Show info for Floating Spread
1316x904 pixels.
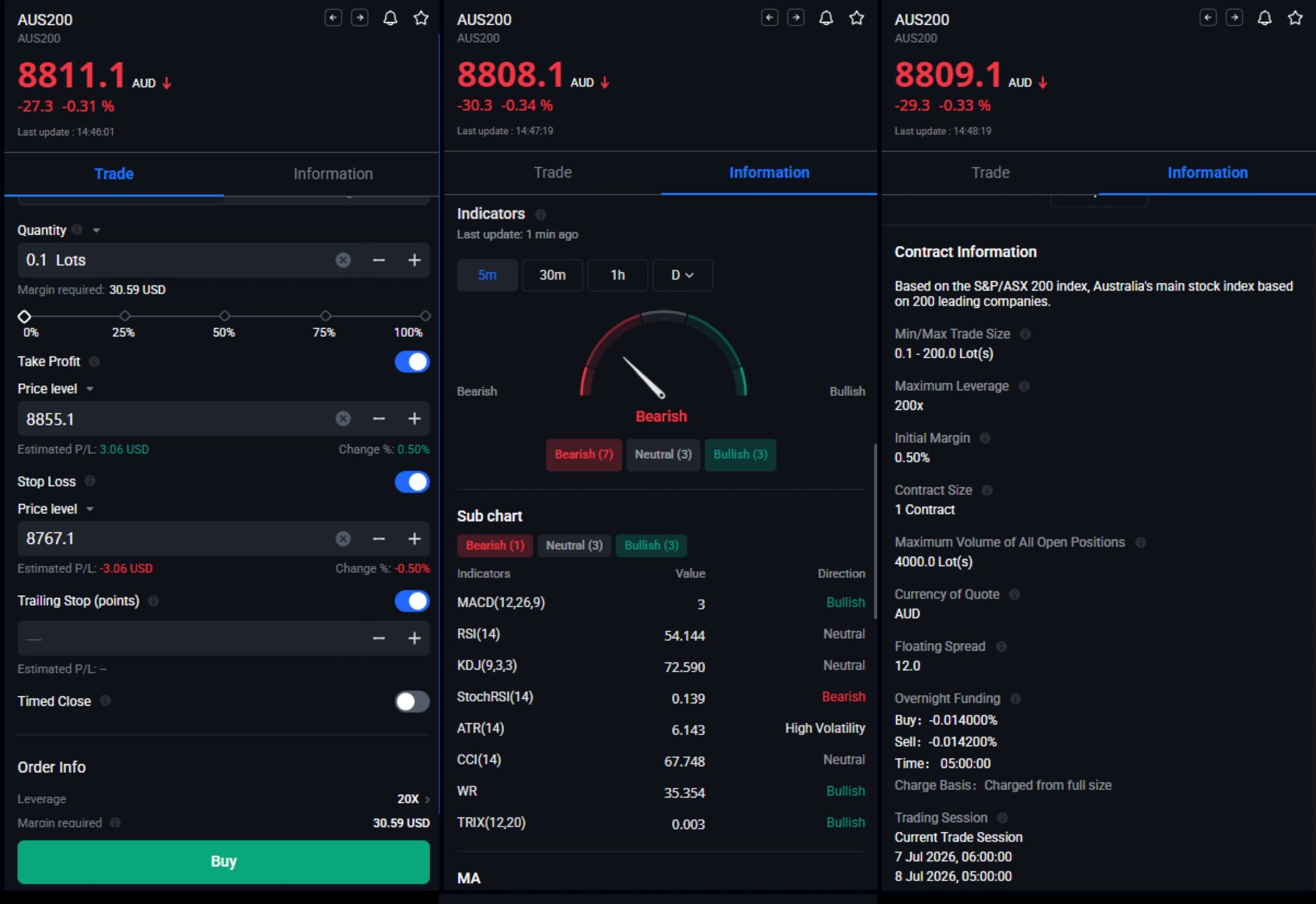[x=1001, y=646]
